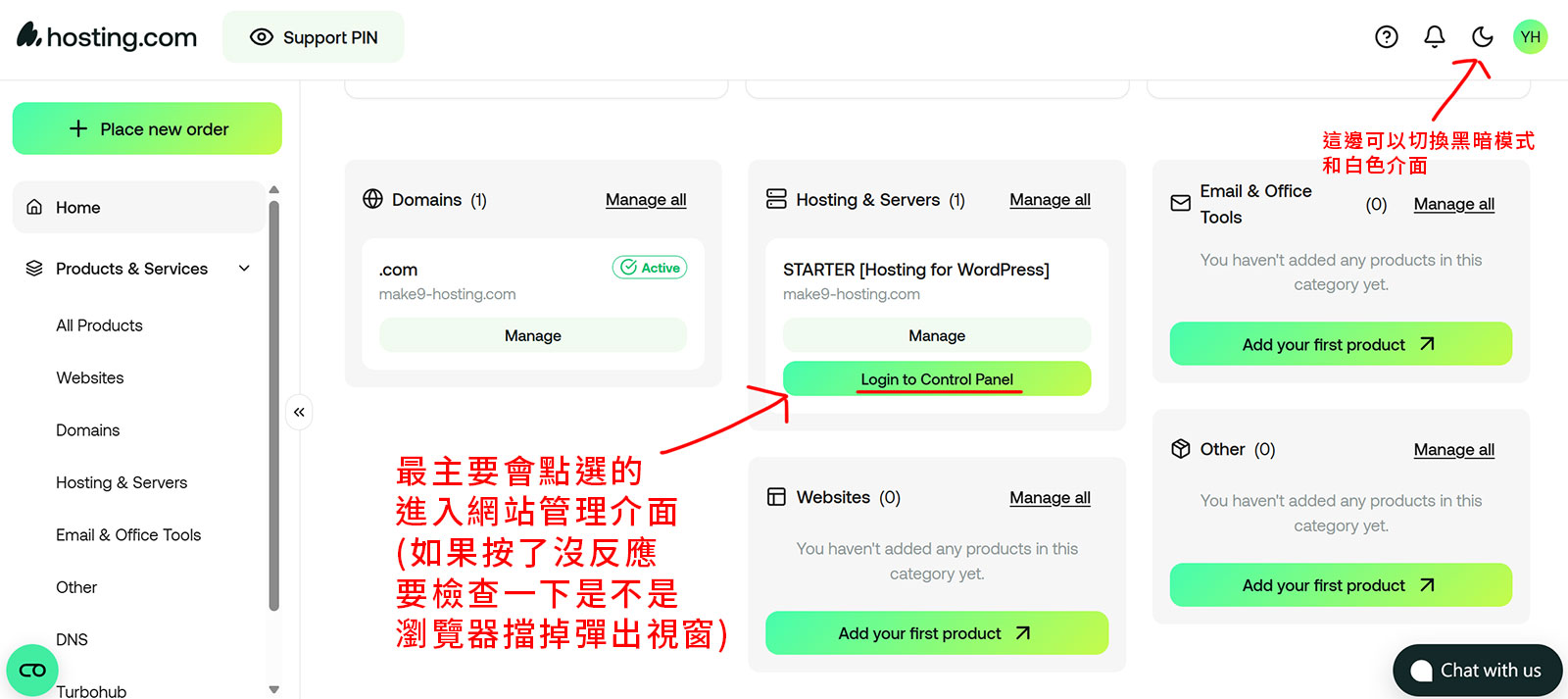1568x699 pixels.
Task: Open the notifications bell
Action: tap(1434, 37)
